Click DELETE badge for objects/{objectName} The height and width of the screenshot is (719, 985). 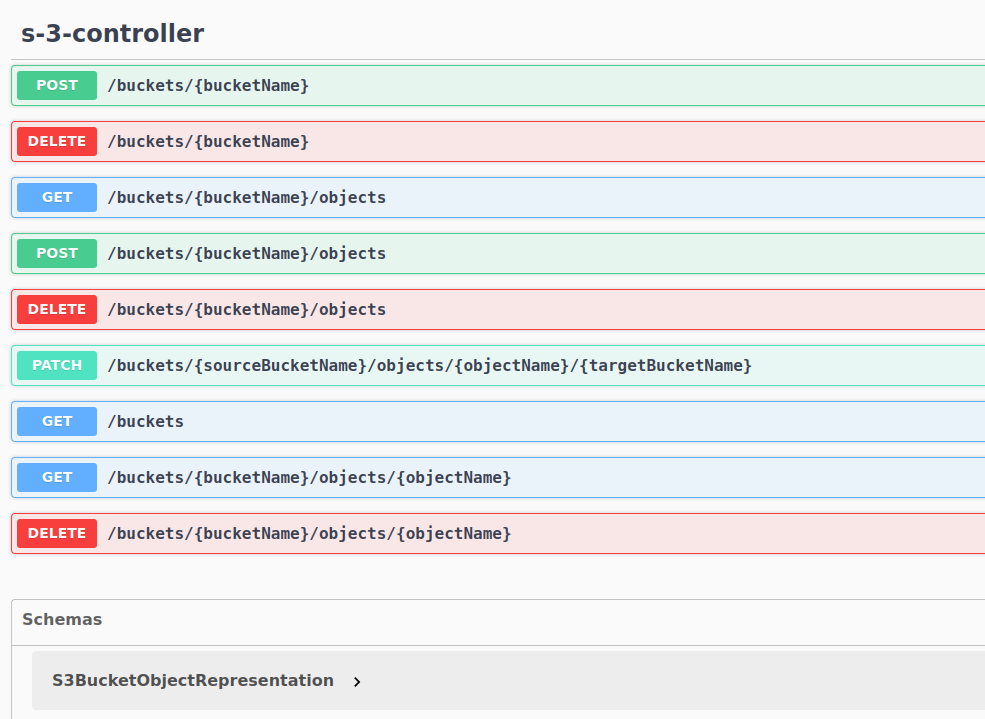(57, 533)
